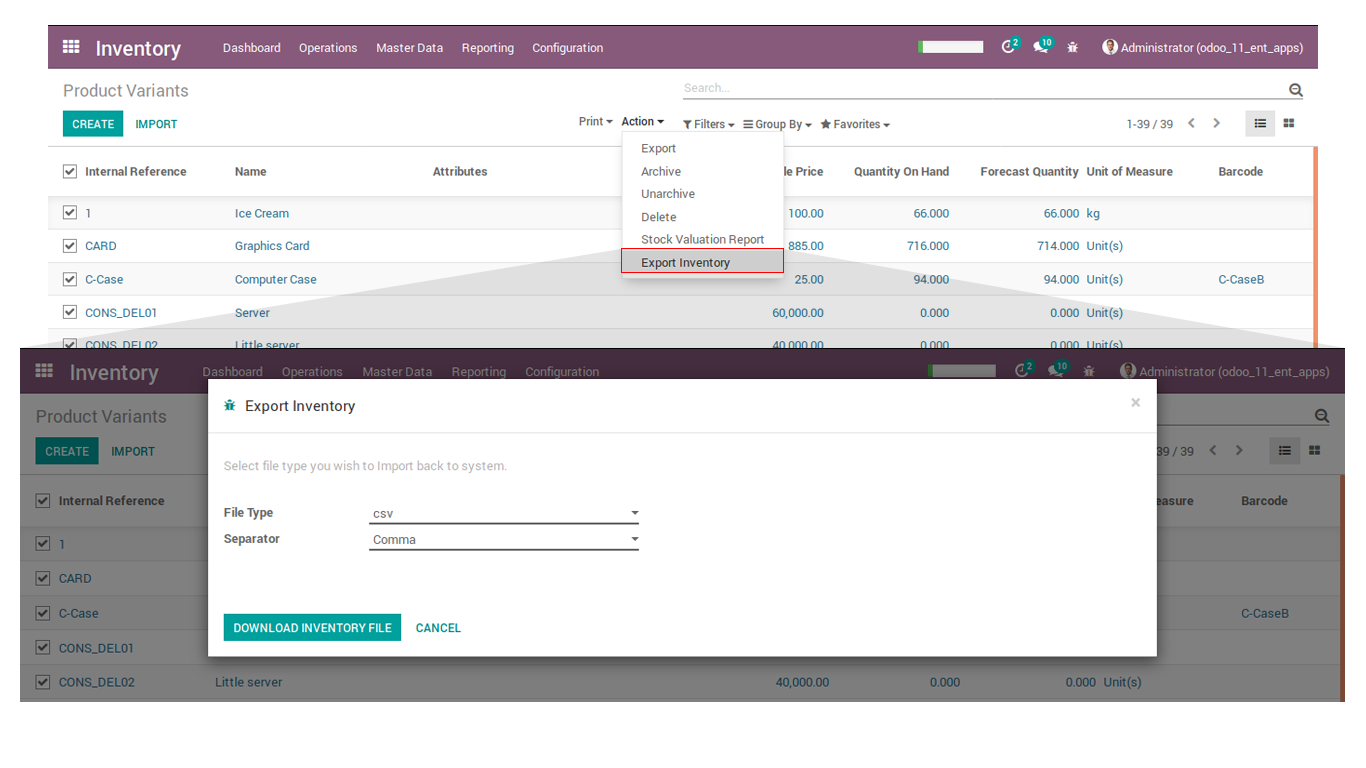Viewport: 1366px width, 768px height.
Task: Open apps grid menu in upper Inventory header
Action: (71, 47)
